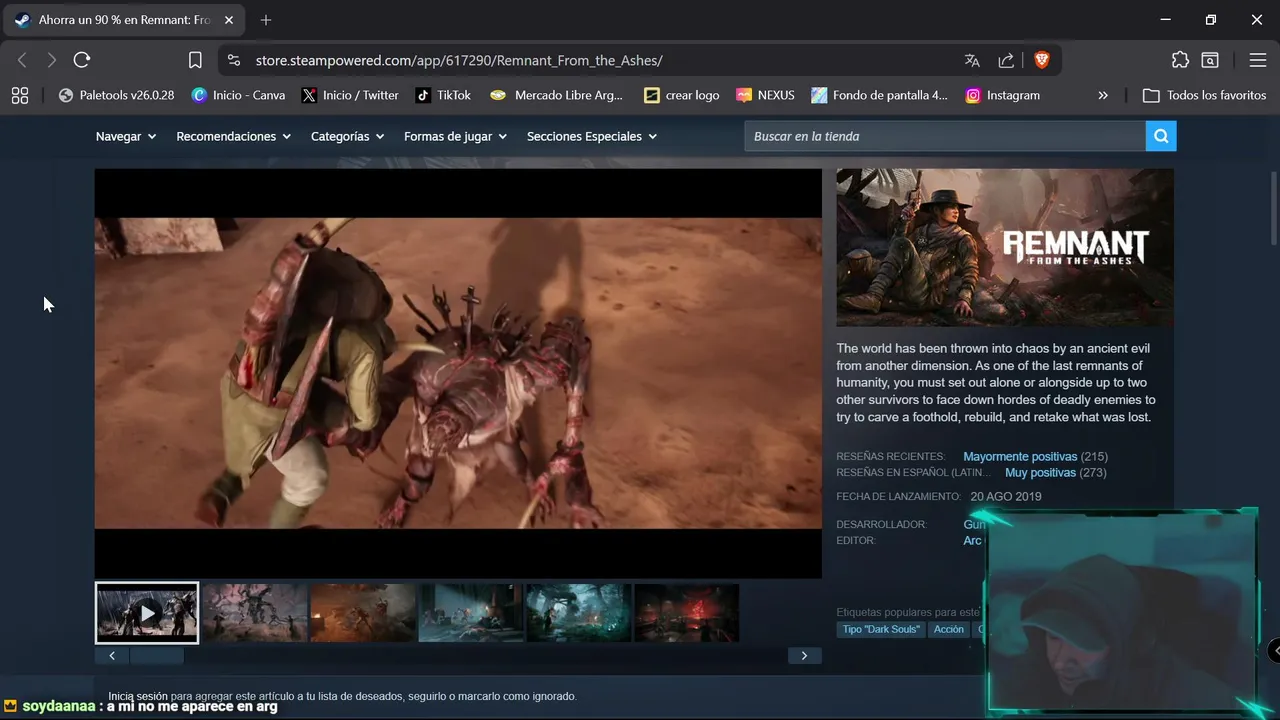Open Mercado Libre Arg bookmark
1280x720 pixels.
[x=556, y=95]
